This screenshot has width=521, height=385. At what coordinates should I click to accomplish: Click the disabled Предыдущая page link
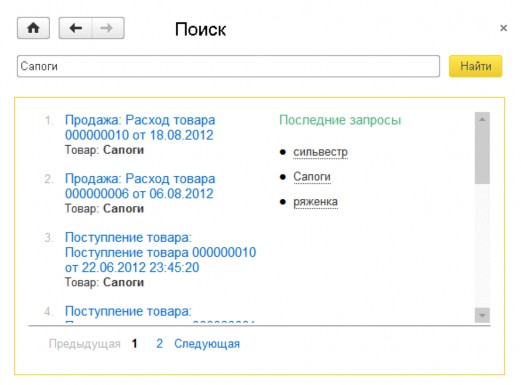pos(85,344)
